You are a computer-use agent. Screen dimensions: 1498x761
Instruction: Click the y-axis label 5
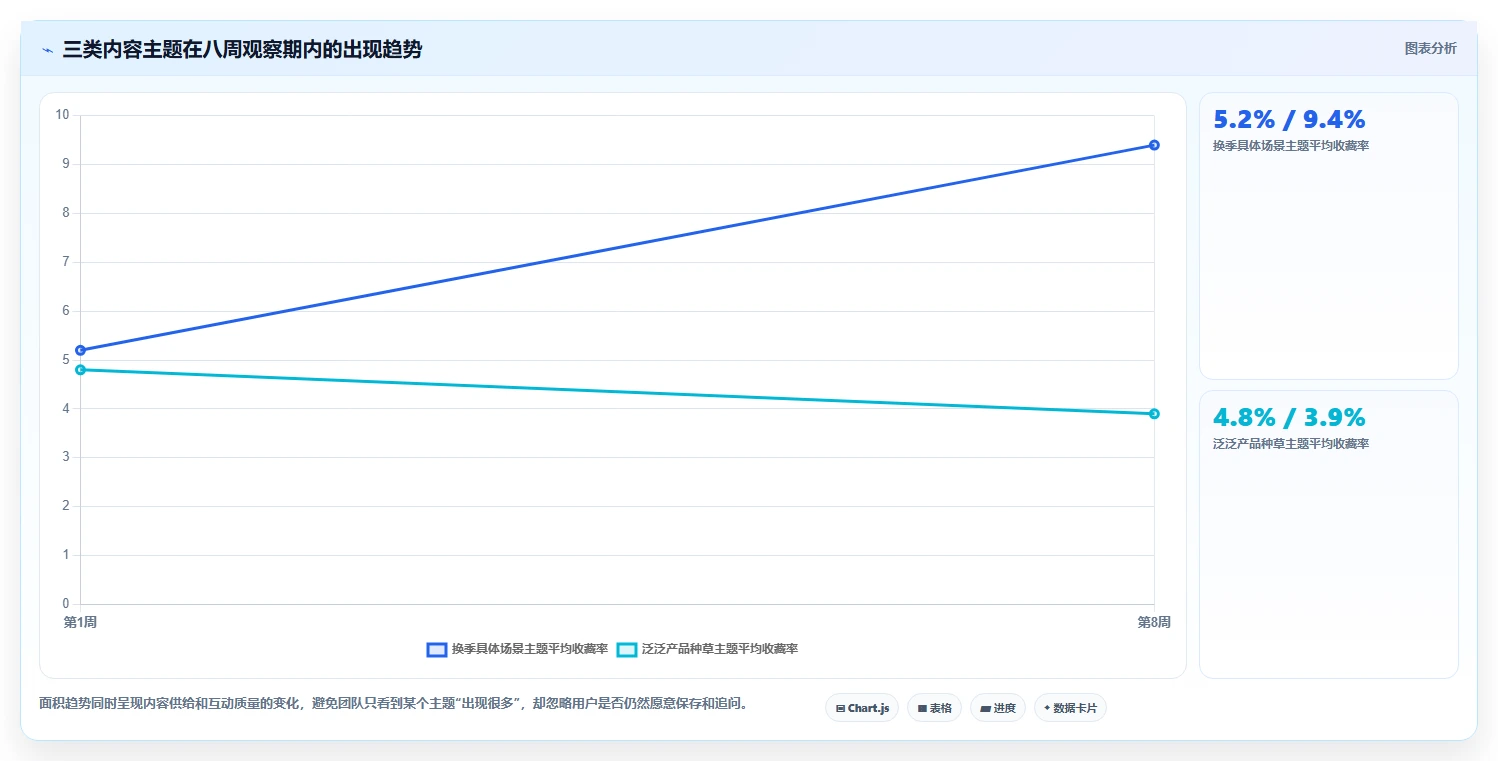point(66,360)
